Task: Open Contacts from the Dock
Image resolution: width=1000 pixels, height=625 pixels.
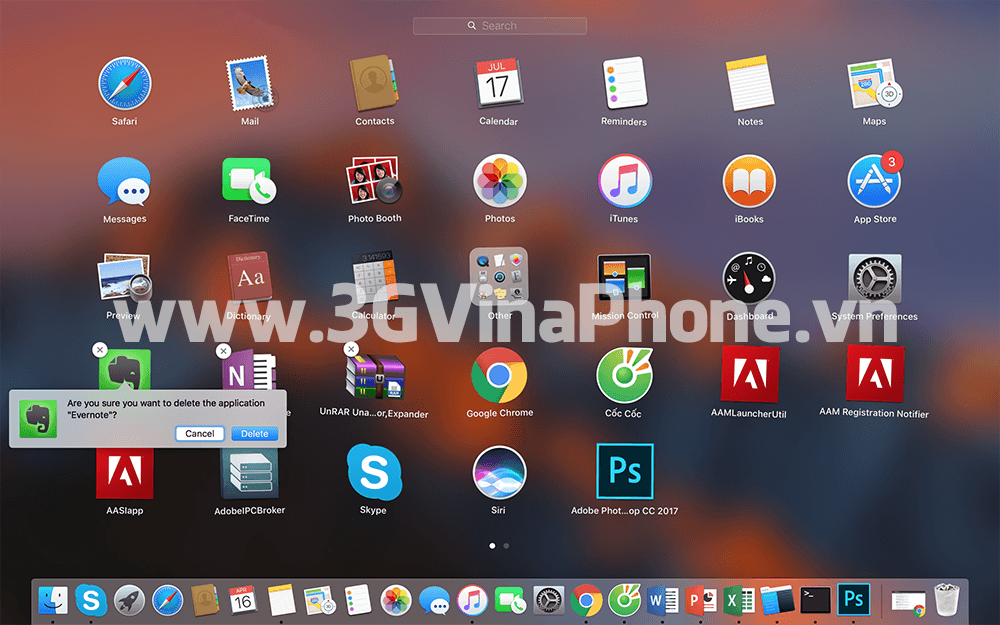Action: click(205, 600)
